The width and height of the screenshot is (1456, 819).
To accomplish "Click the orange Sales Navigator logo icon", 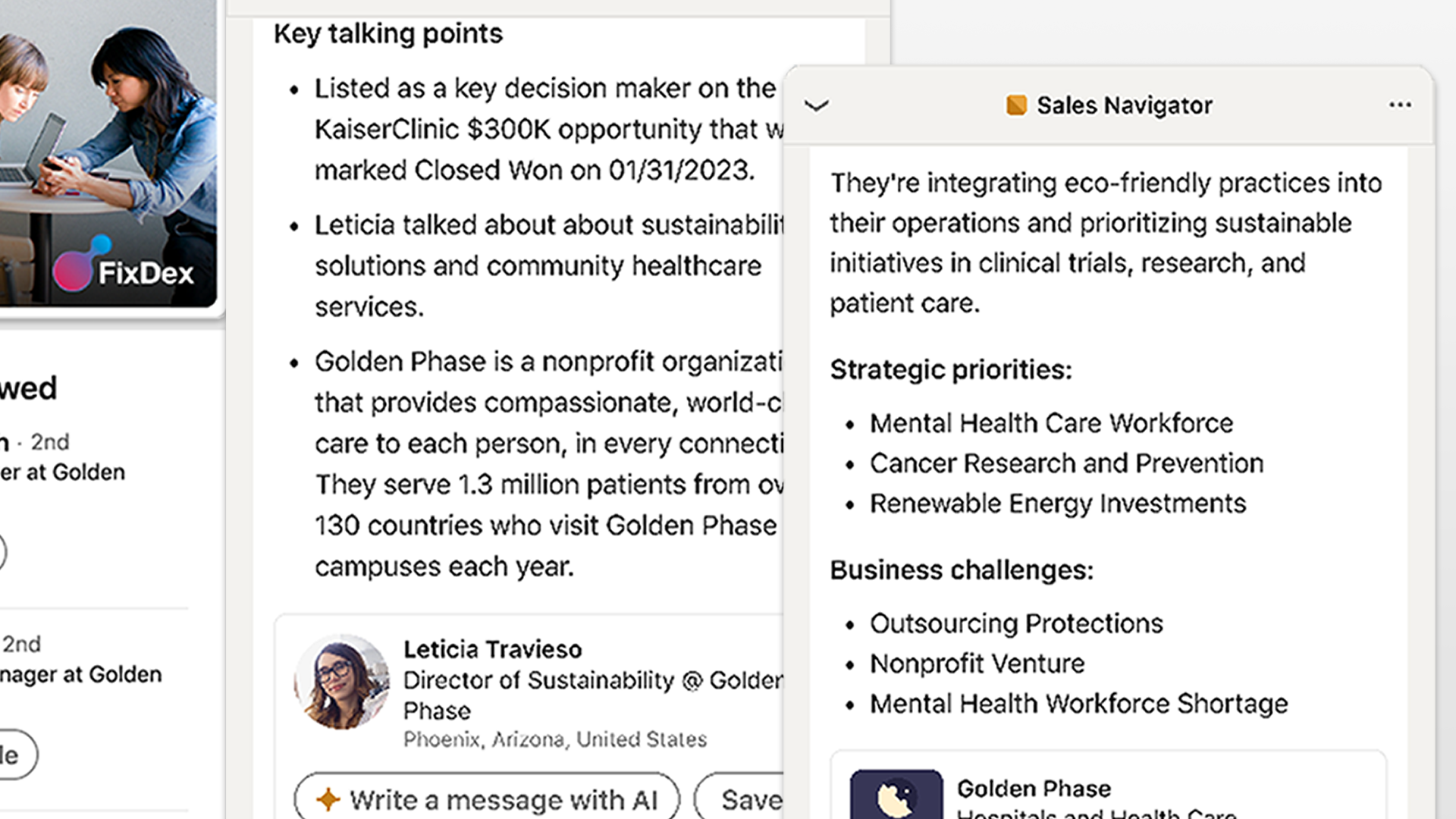I will [x=1016, y=105].
